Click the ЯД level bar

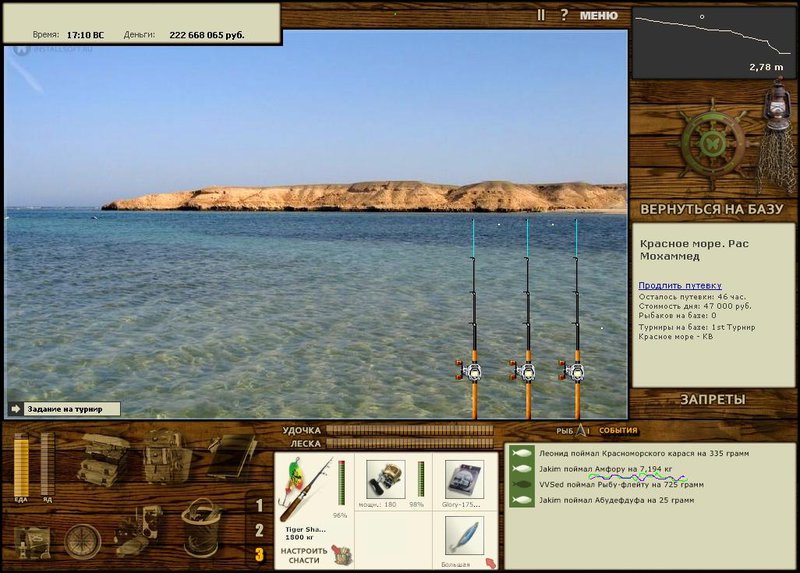coord(47,465)
